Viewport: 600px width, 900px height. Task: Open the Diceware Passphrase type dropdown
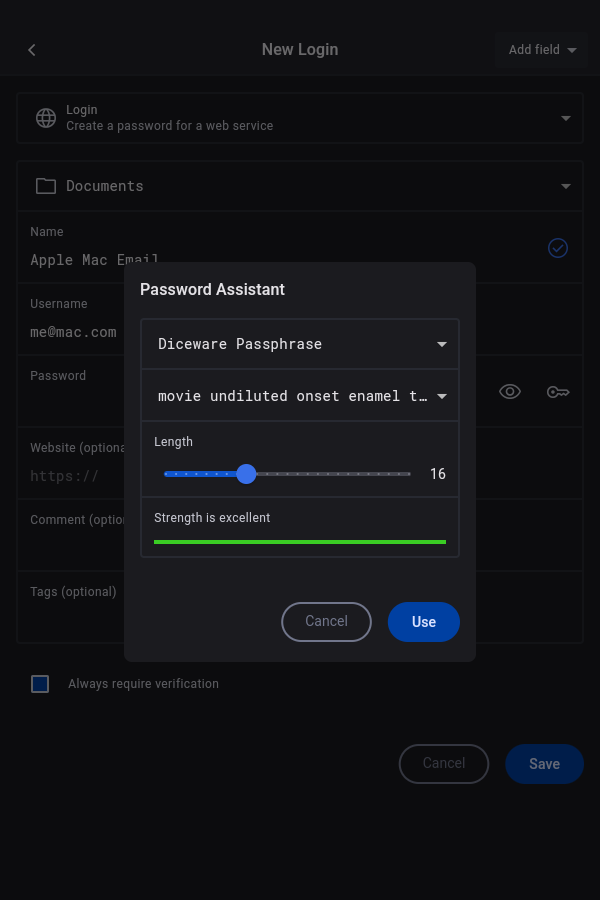300,344
